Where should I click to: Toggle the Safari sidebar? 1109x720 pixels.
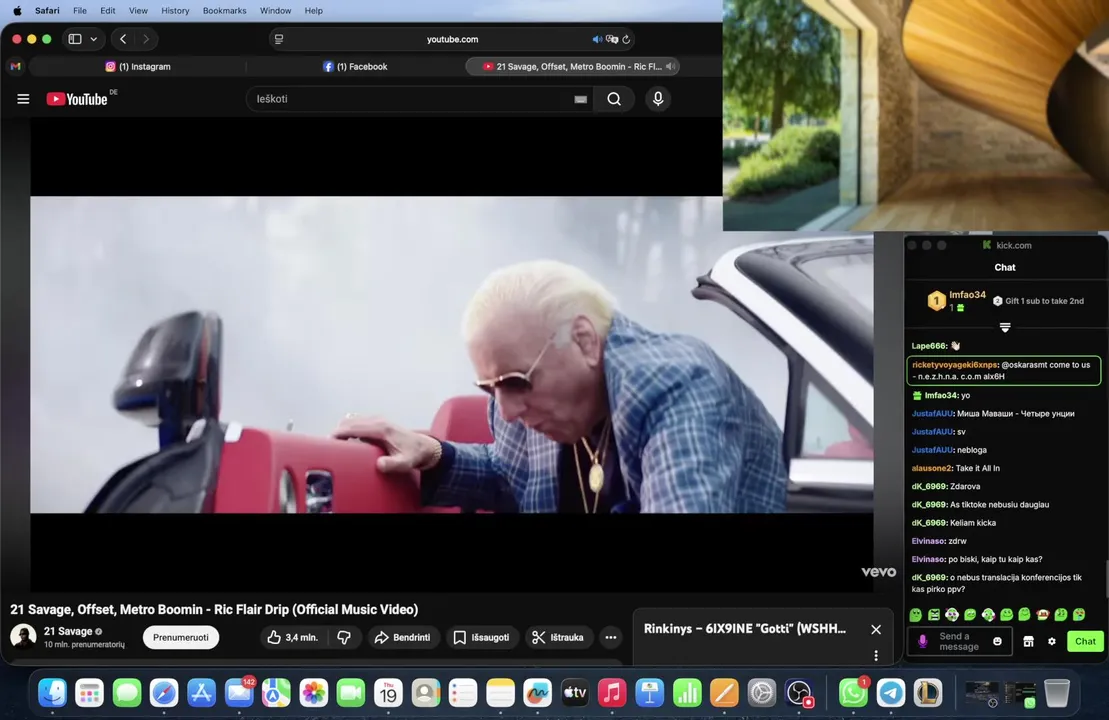click(x=75, y=39)
